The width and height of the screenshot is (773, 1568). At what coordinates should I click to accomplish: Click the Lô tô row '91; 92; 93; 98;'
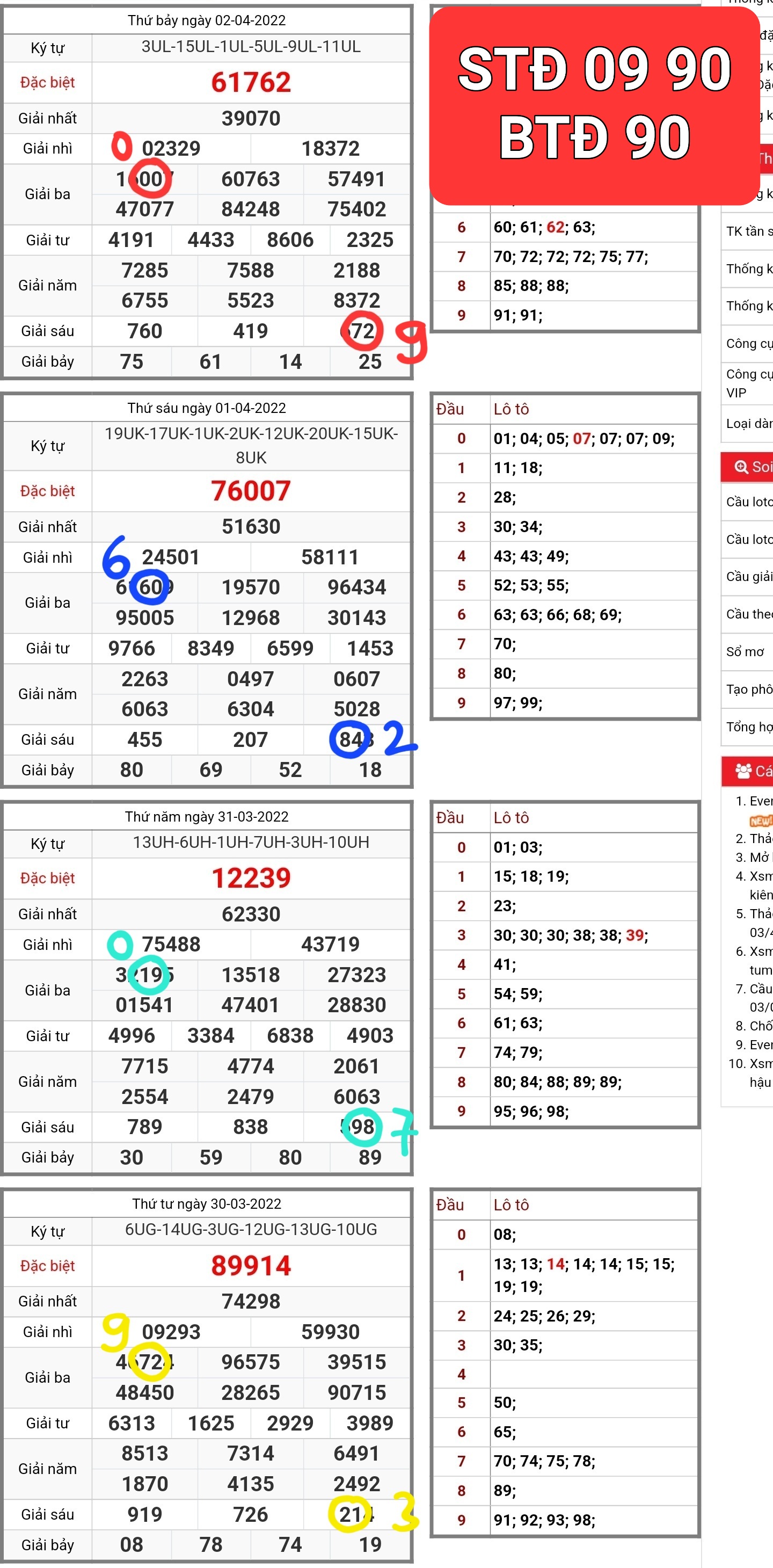pyautogui.click(x=544, y=1520)
